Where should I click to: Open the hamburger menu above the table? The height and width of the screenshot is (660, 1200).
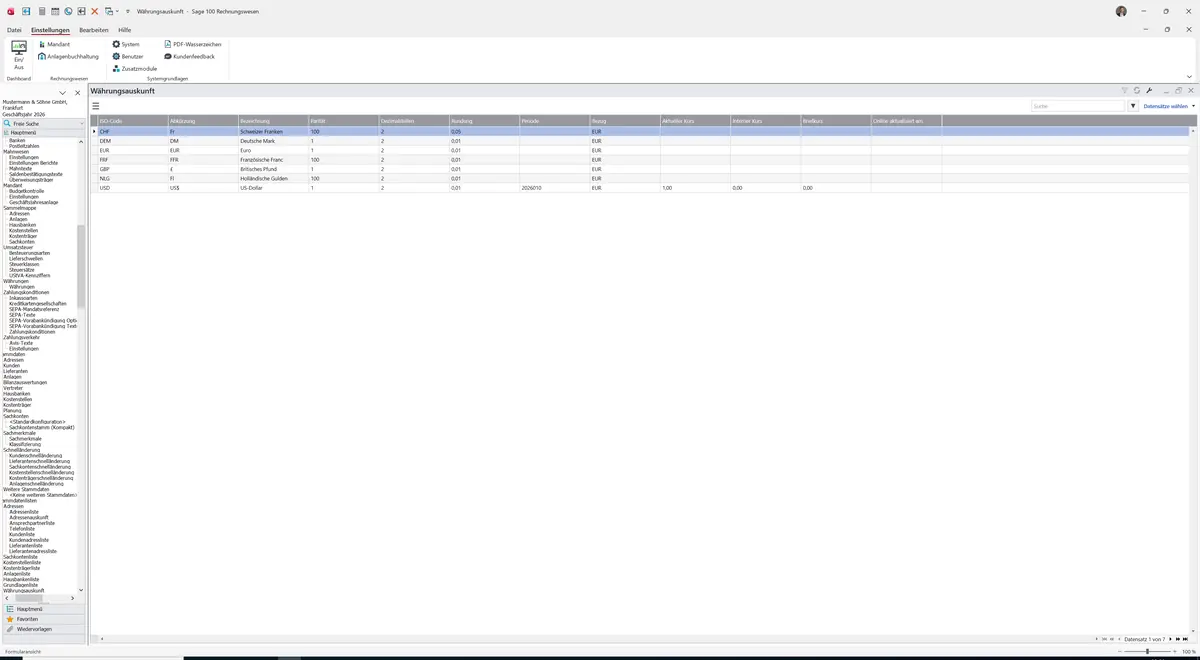pyautogui.click(x=96, y=105)
